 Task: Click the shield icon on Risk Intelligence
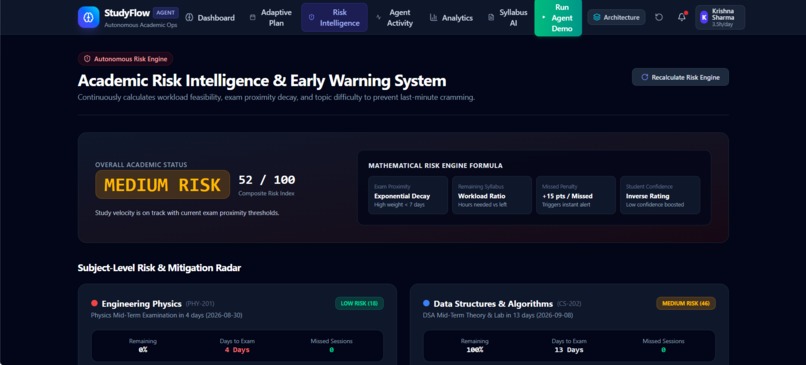pyautogui.click(x=312, y=17)
